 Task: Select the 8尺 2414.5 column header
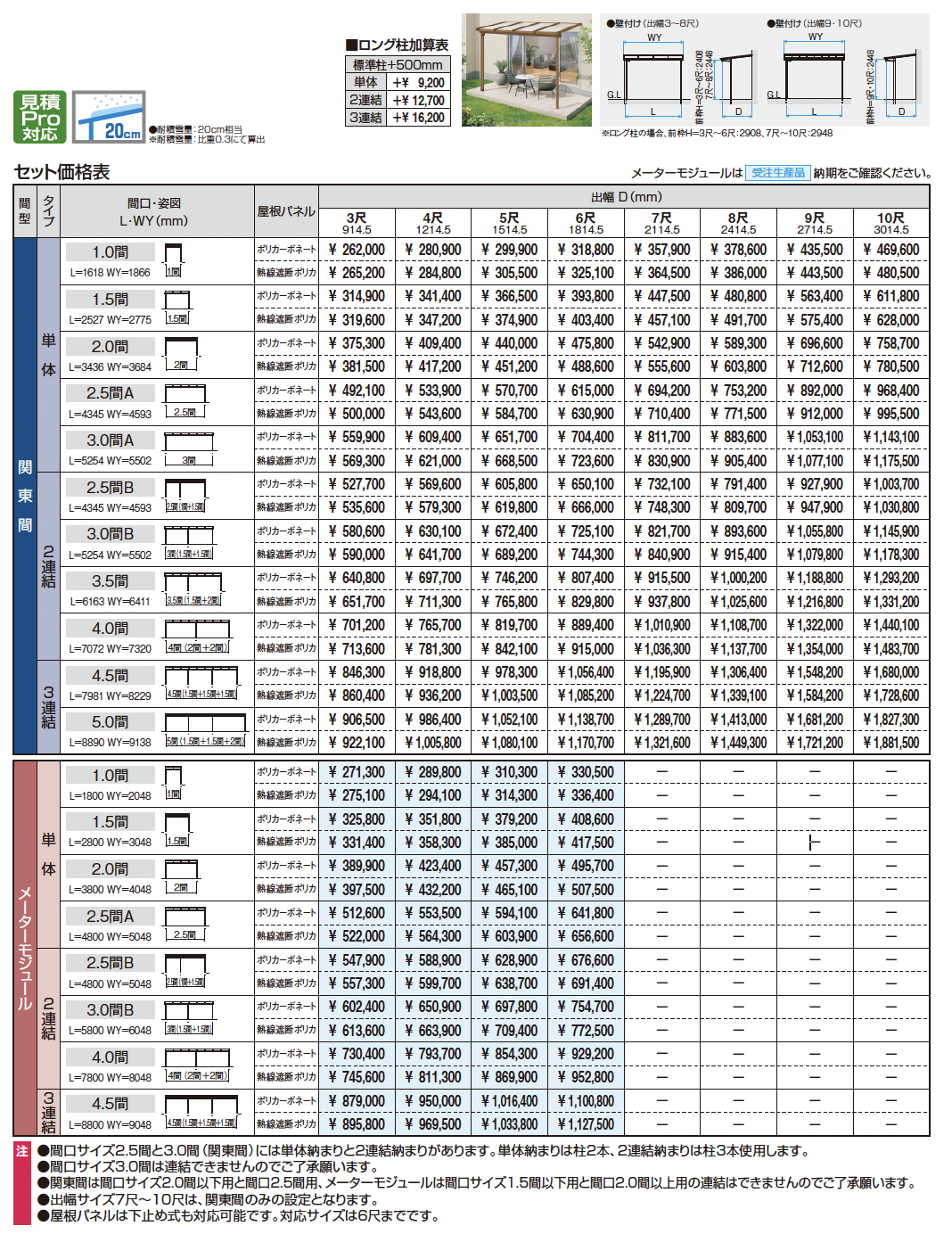pyautogui.click(x=738, y=223)
